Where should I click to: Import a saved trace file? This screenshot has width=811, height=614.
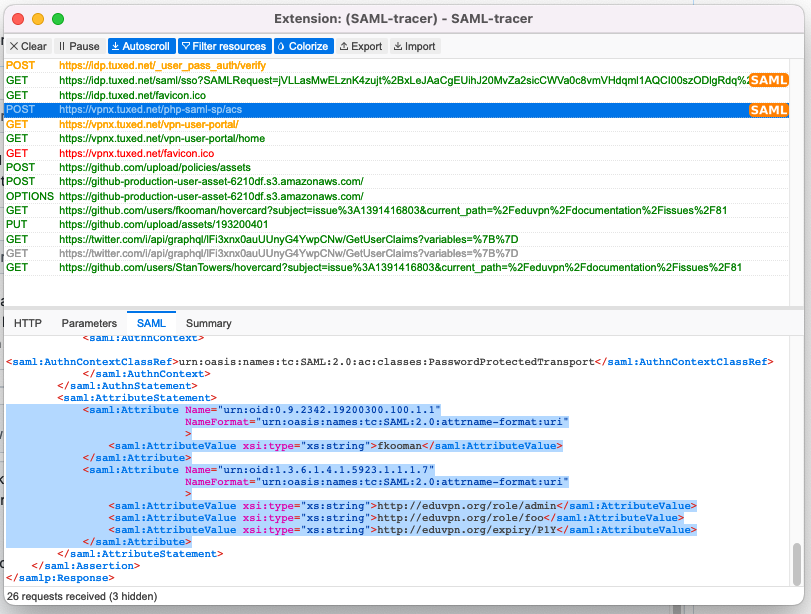pos(414,46)
